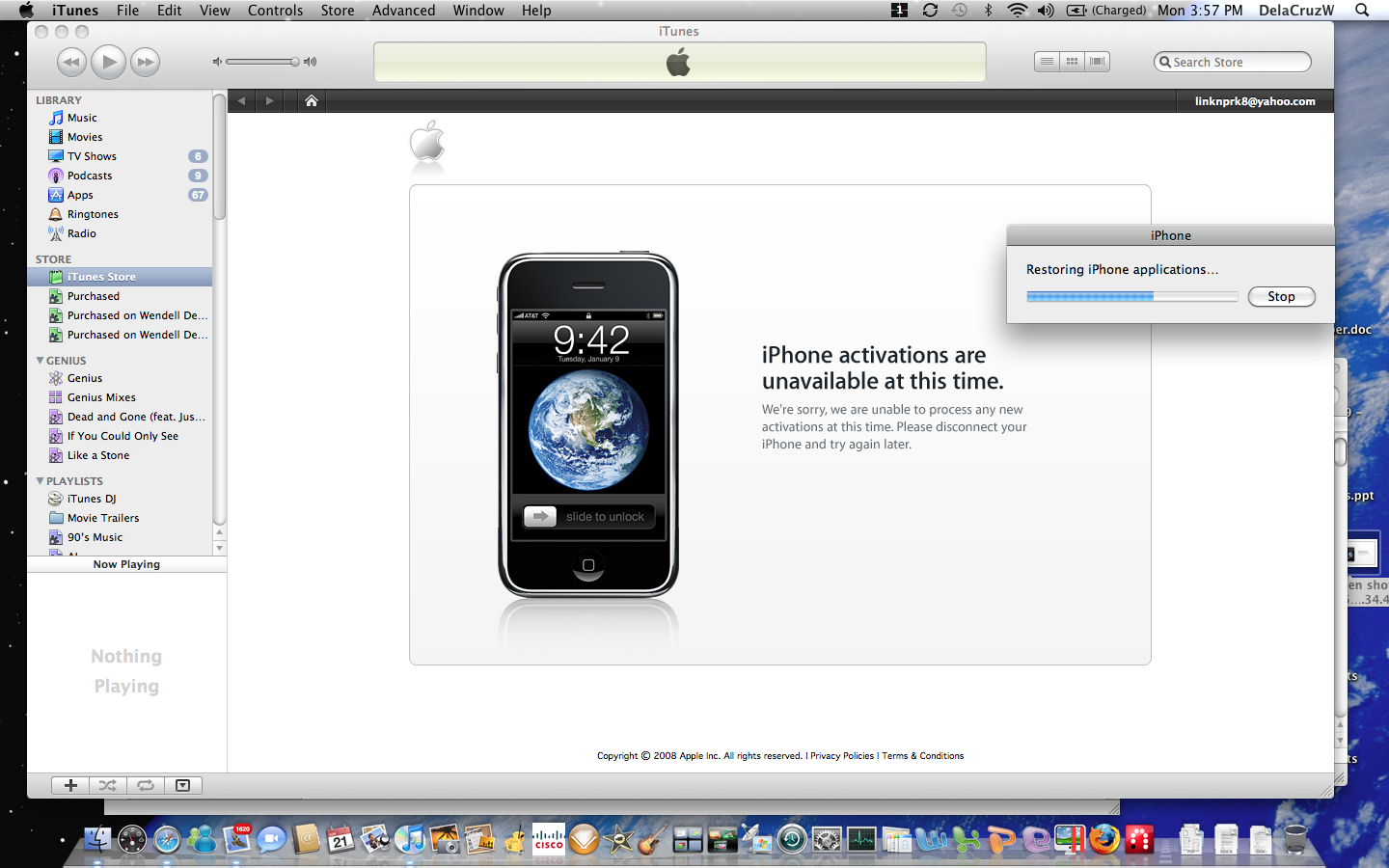The height and width of the screenshot is (868, 1389).
Task: Click Stop in the iPhone restore dialog
Action: click(x=1281, y=297)
